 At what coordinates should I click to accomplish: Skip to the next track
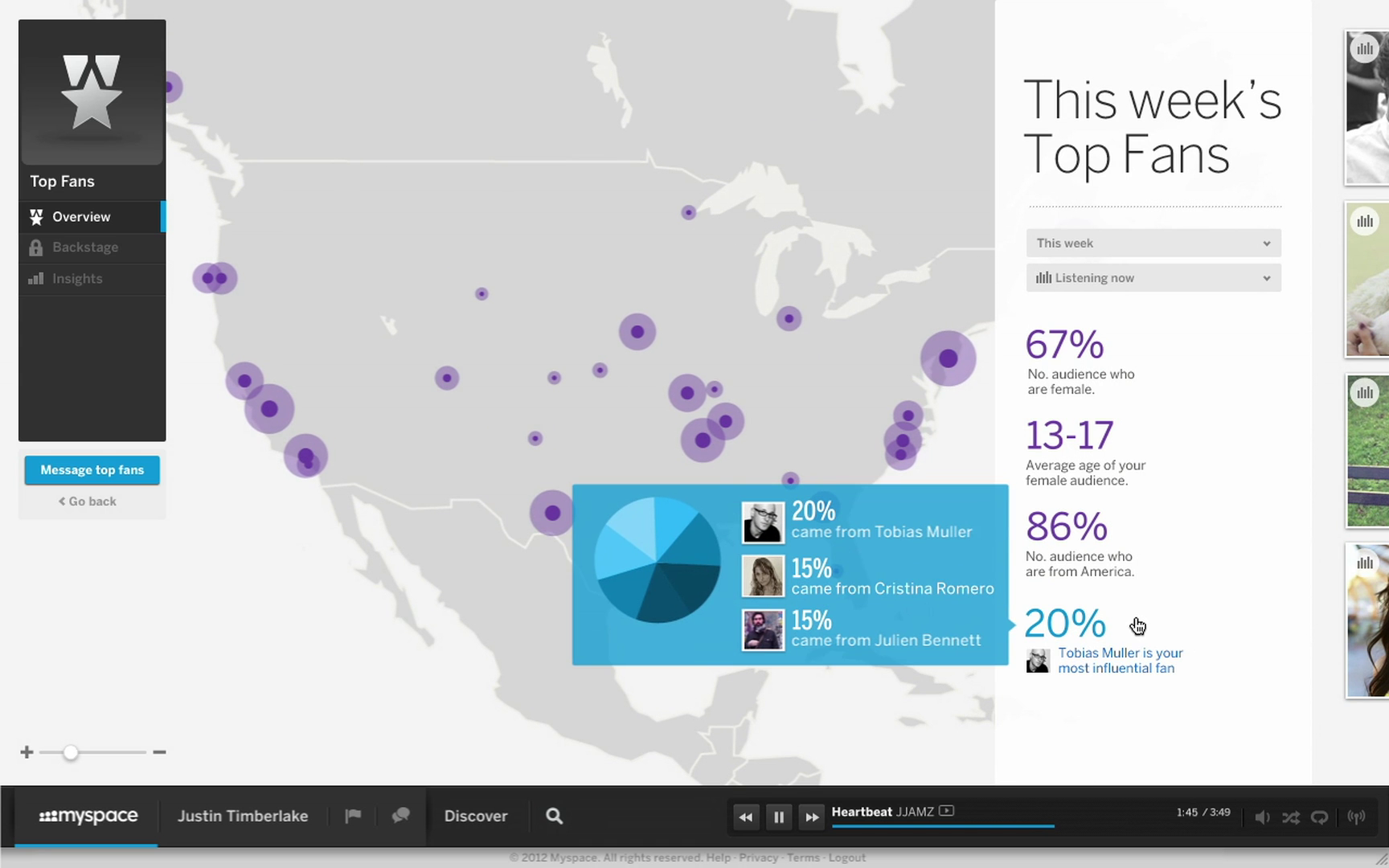[812, 817]
